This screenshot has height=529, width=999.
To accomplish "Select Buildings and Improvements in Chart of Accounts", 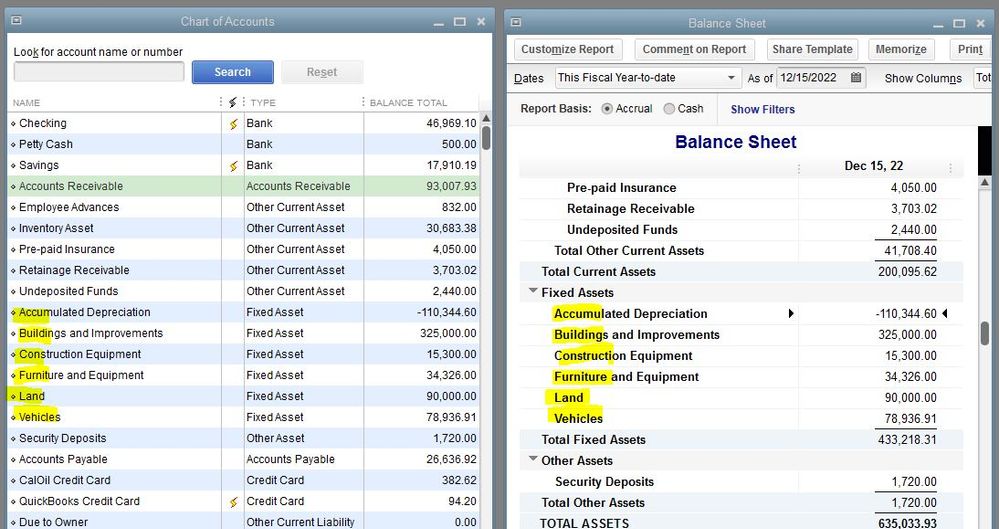I will point(243,333).
